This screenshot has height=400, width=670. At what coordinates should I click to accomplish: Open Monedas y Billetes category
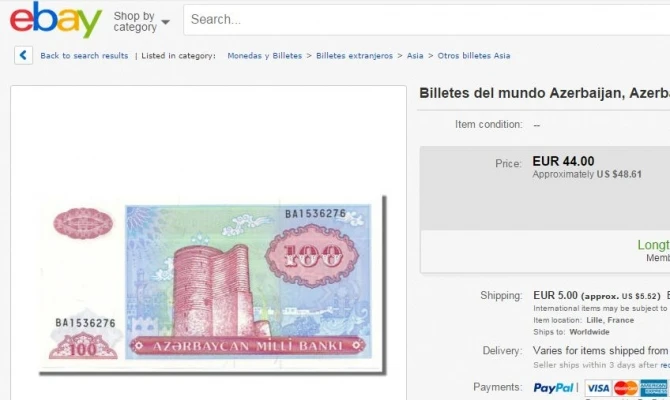tap(264, 56)
